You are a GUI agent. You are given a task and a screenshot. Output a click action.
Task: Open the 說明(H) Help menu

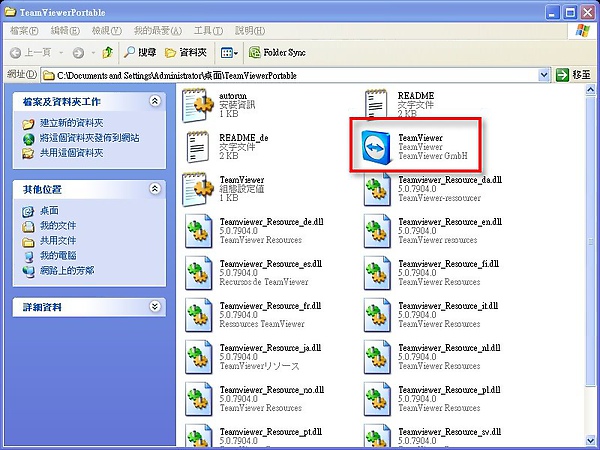250,31
